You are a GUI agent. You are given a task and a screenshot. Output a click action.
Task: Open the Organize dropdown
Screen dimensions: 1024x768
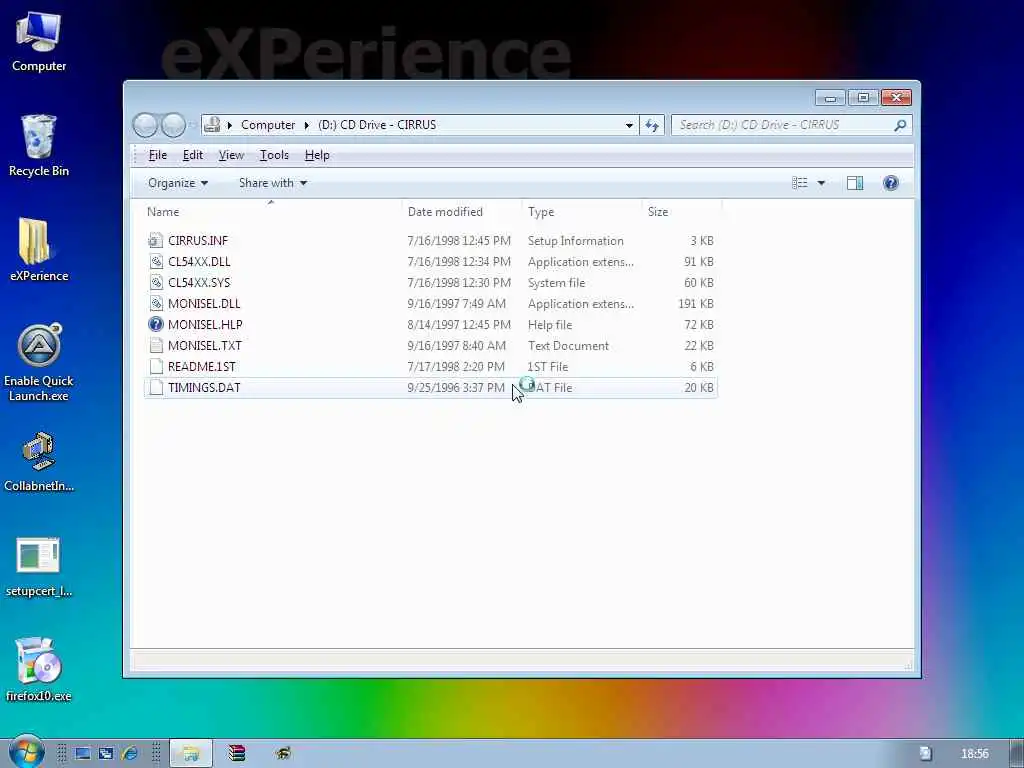click(178, 183)
